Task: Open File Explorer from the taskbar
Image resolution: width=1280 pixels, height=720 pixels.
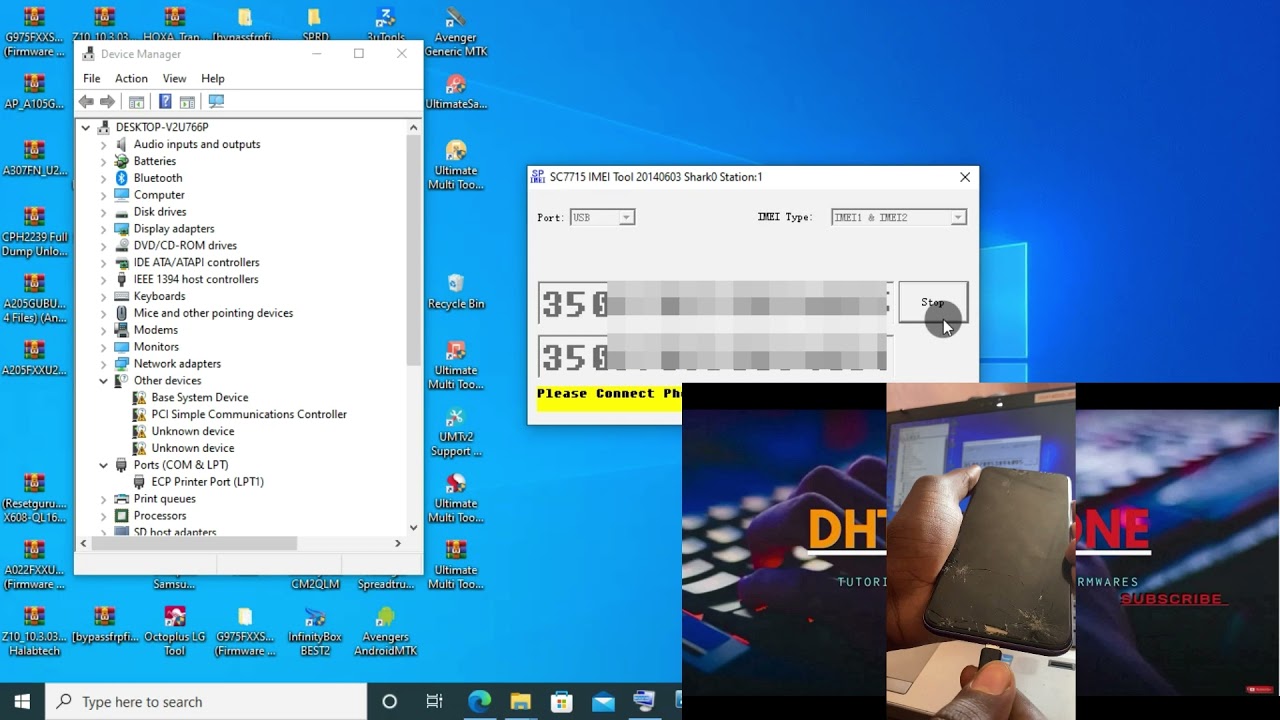Action: [520, 701]
